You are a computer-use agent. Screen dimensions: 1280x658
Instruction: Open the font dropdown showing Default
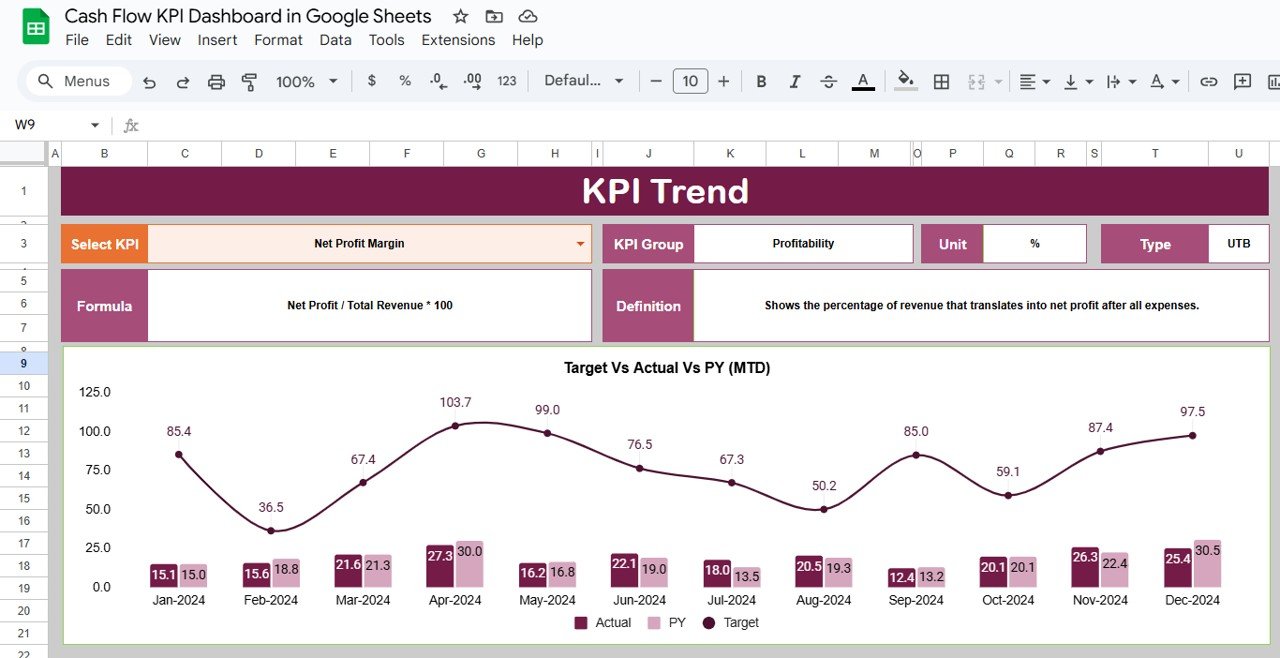(583, 81)
